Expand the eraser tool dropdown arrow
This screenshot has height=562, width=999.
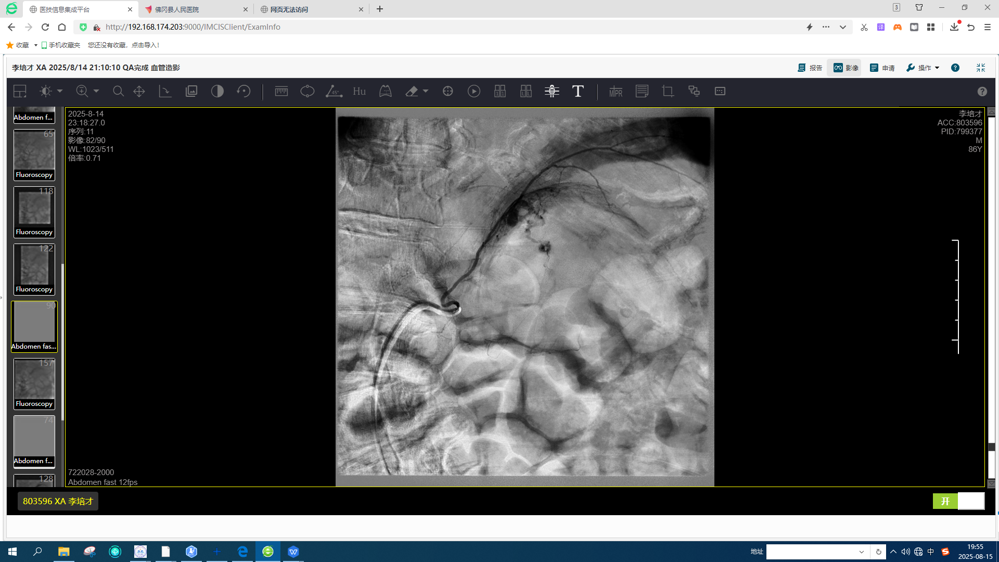[426, 92]
